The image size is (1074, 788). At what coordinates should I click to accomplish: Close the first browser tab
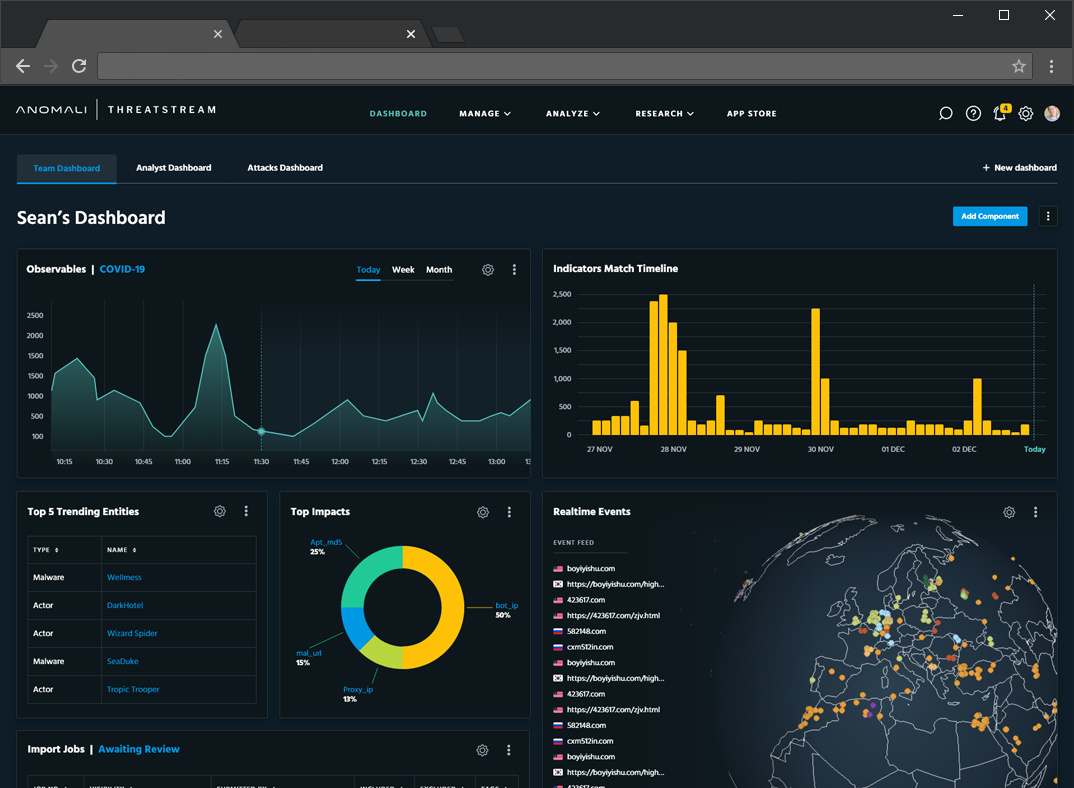click(218, 34)
